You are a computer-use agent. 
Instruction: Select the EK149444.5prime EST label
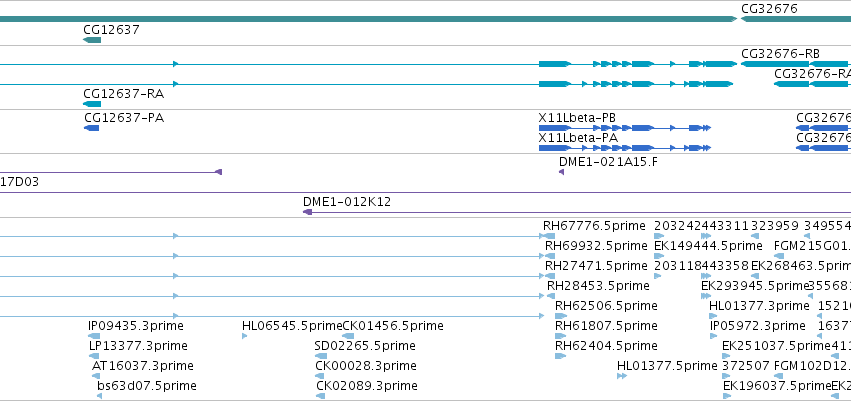click(708, 246)
